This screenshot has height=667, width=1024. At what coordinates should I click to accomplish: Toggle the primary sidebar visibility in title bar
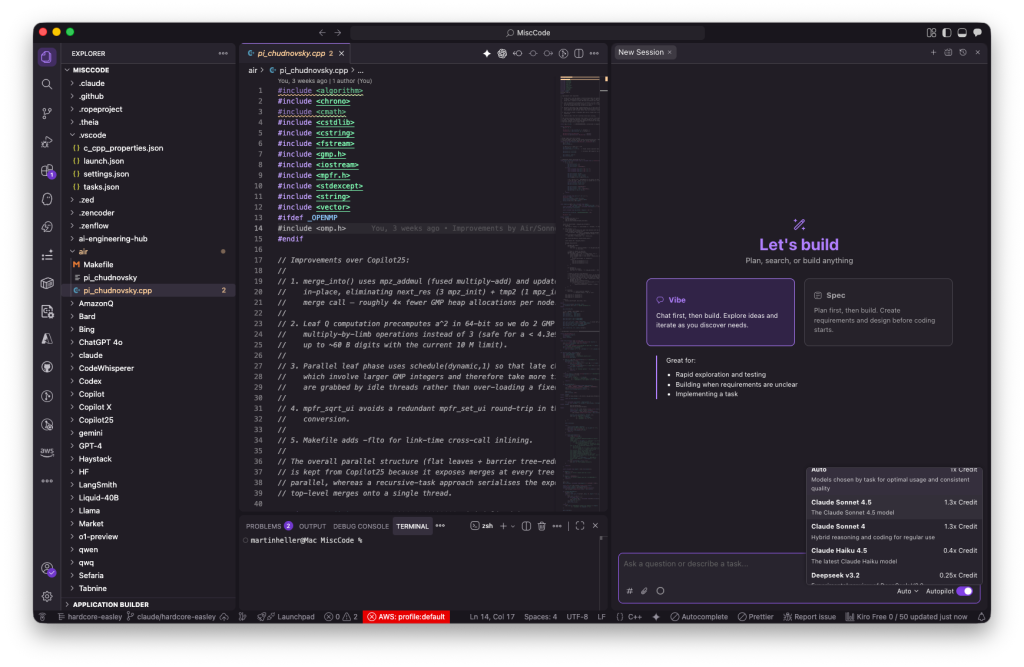[946, 33]
